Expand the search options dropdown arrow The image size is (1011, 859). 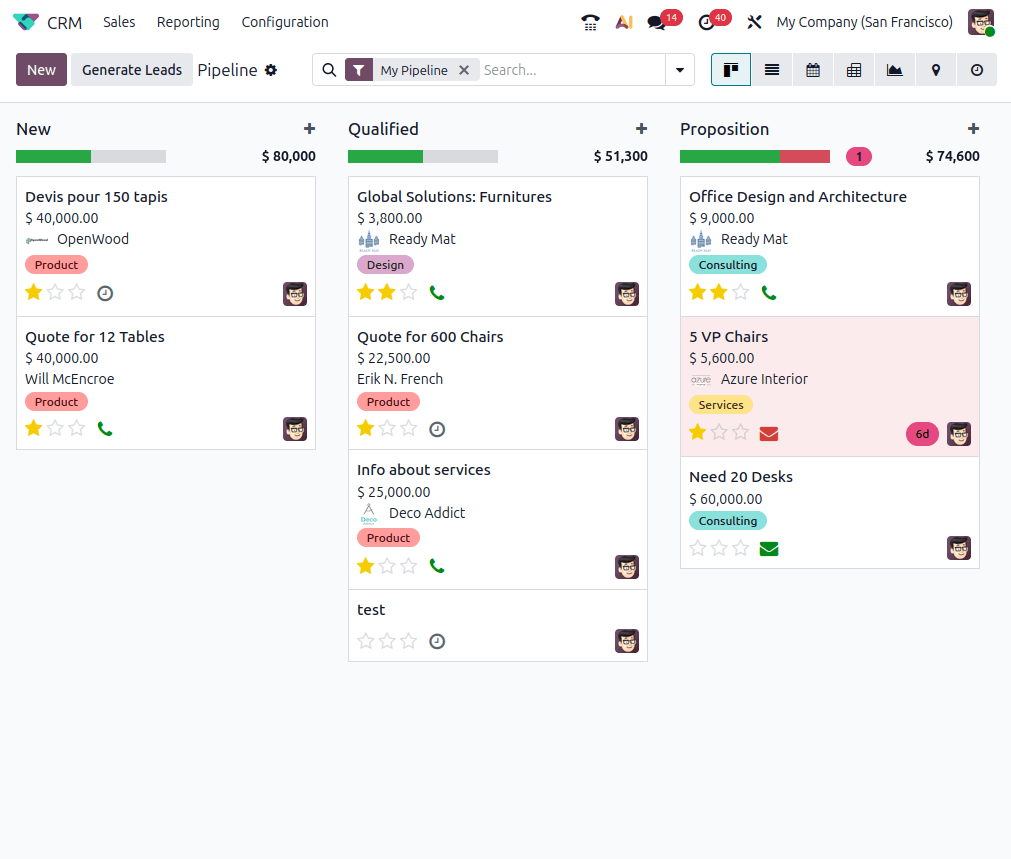680,70
